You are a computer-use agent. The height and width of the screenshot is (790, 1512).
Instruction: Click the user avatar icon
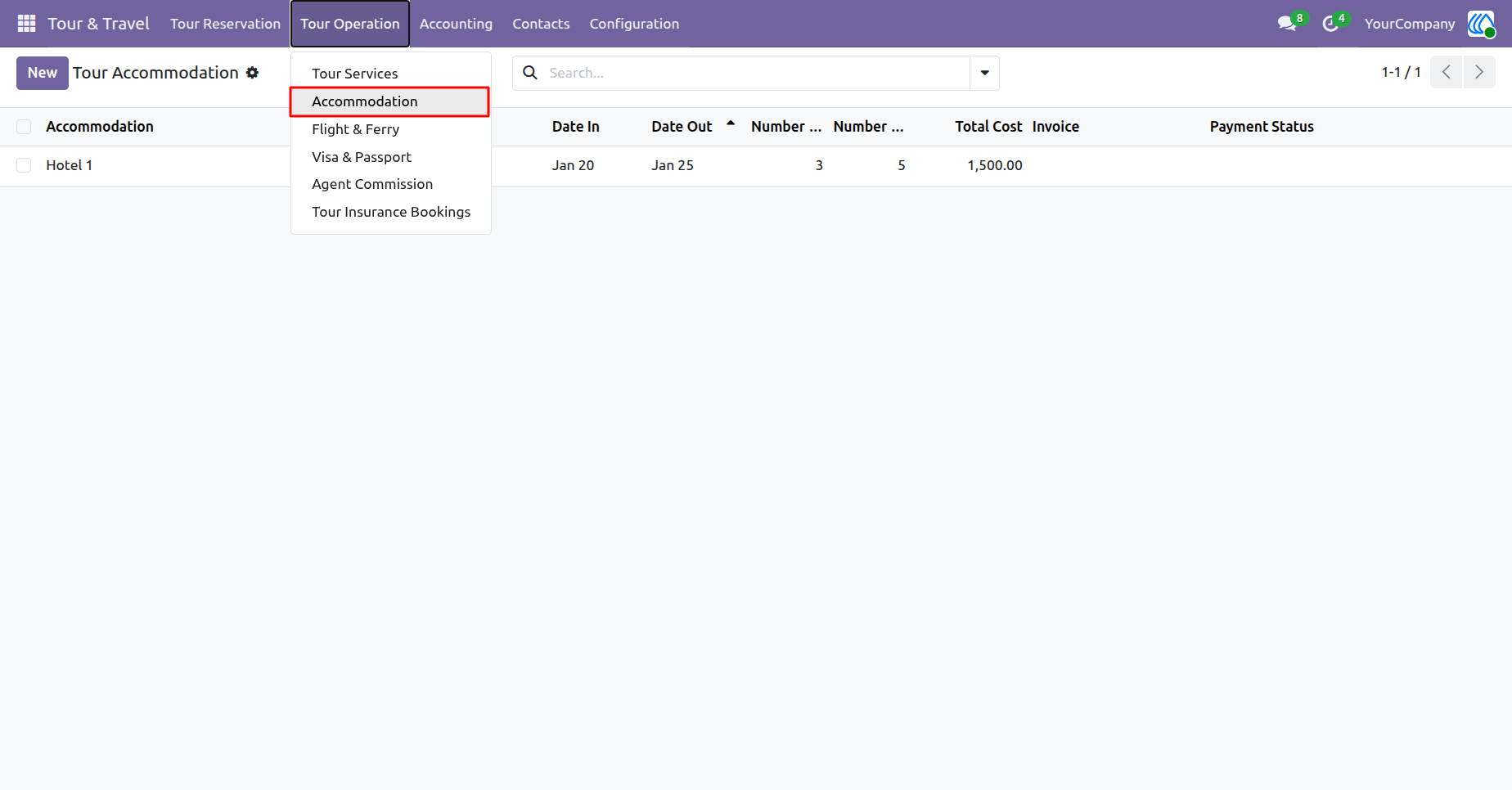(x=1481, y=24)
